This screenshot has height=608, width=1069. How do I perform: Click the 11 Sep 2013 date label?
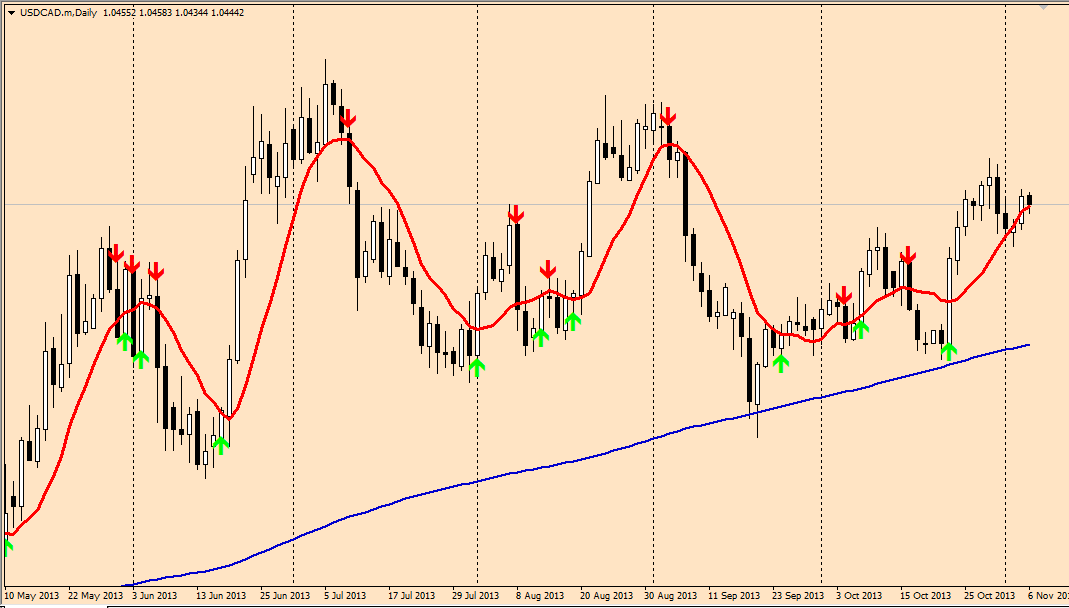coord(734,595)
